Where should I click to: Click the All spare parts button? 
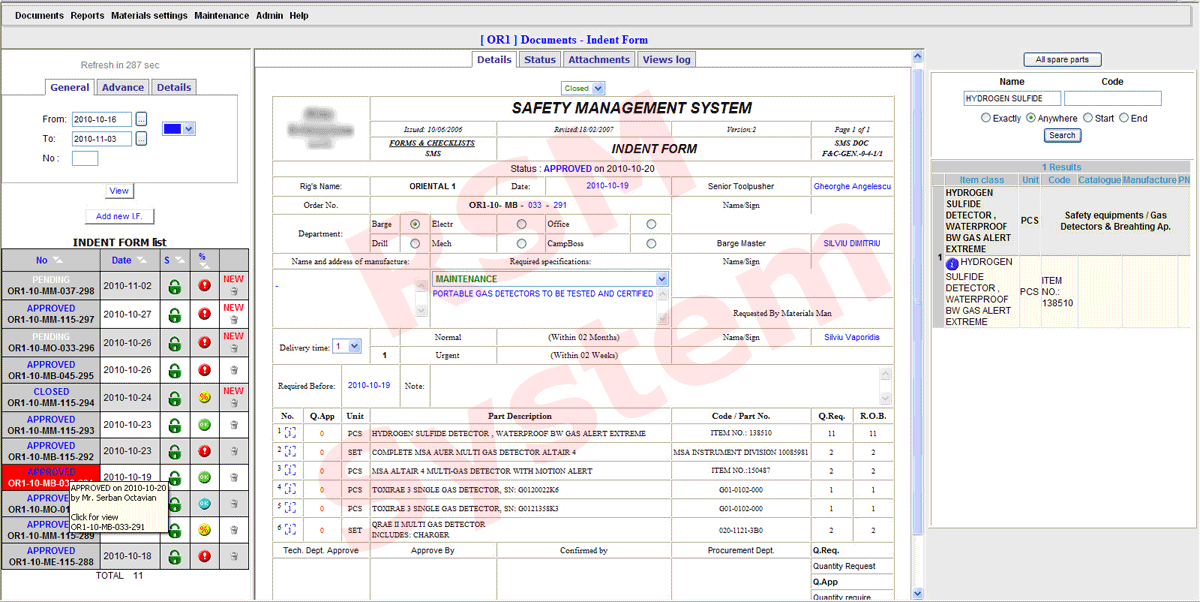tap(1062, 60)
